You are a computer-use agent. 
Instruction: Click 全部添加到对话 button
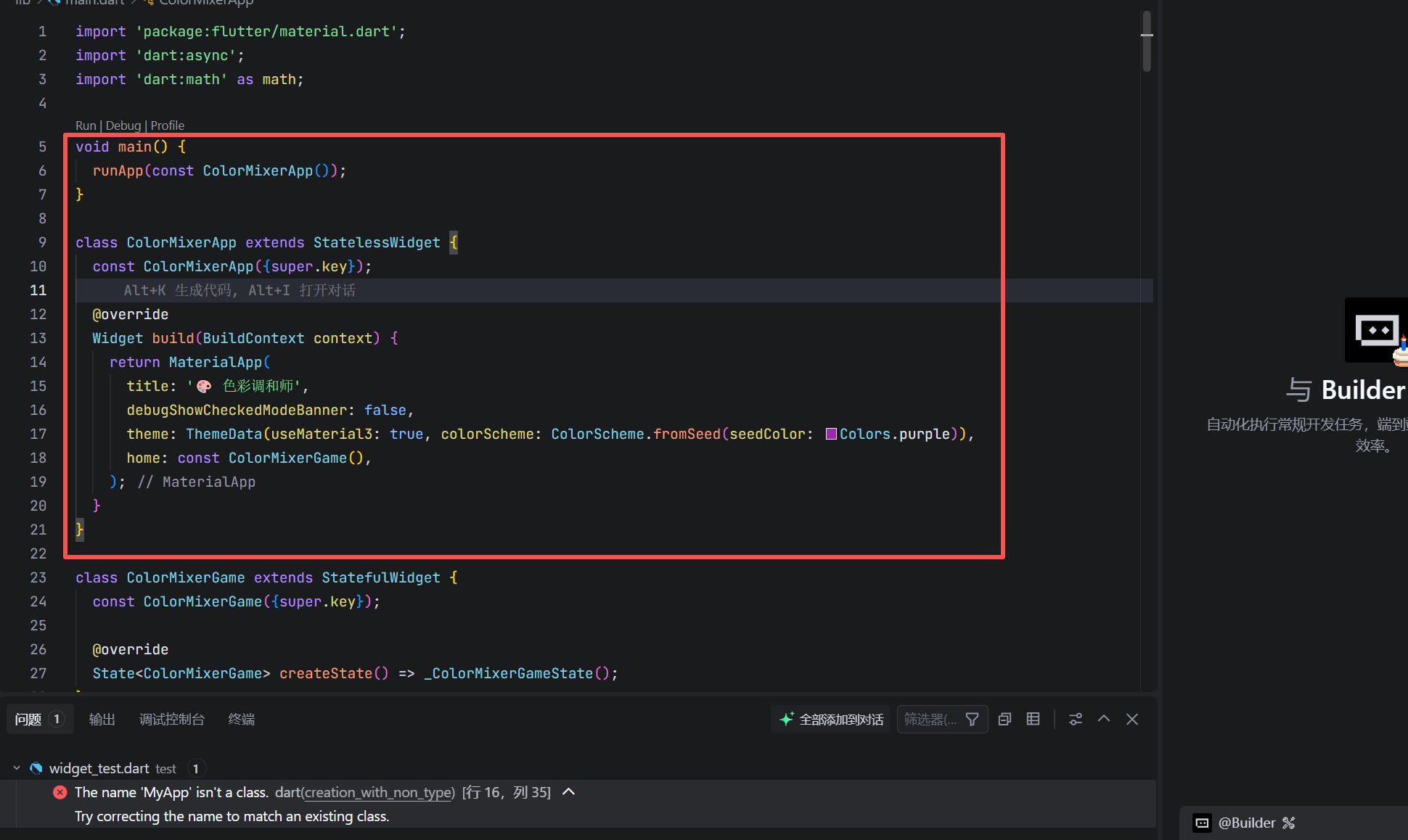pos(831,719)
